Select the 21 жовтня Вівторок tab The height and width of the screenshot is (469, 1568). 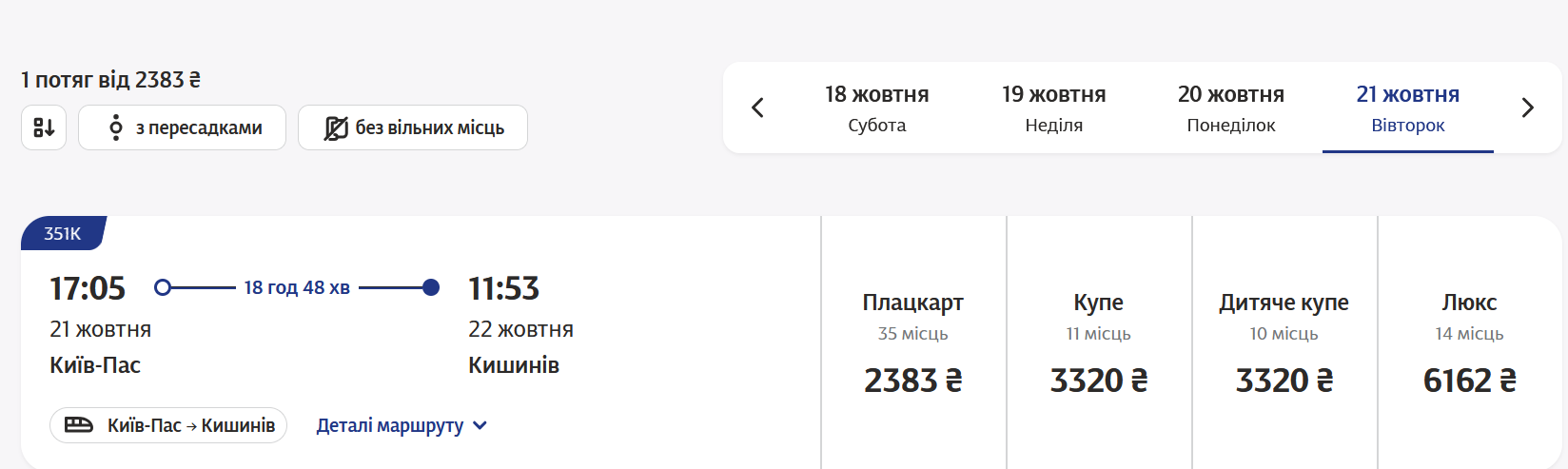1407,107
